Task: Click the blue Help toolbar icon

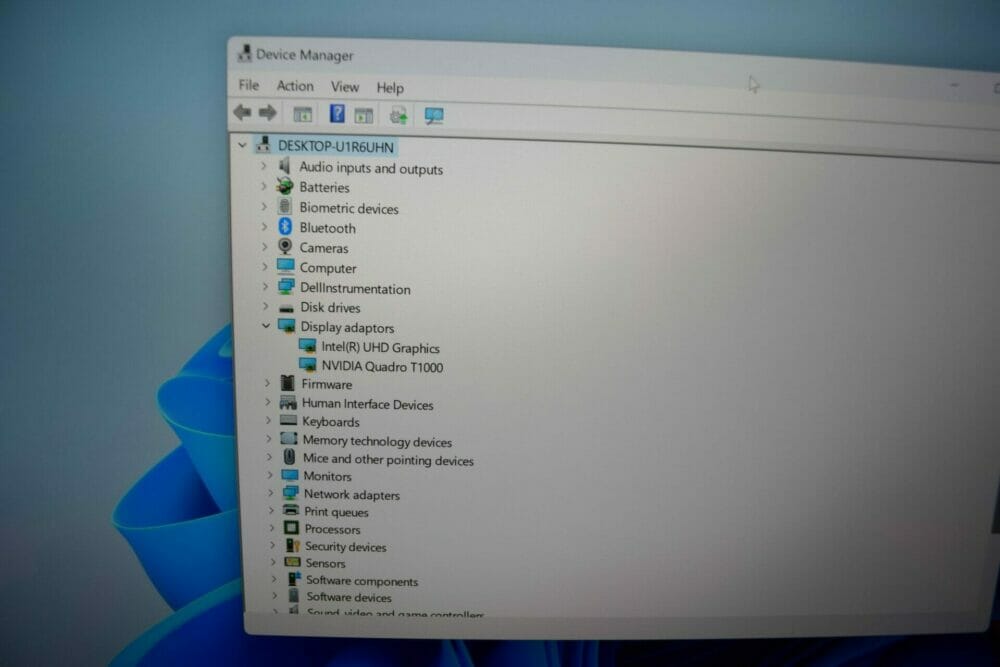Action: pos(337,114)
